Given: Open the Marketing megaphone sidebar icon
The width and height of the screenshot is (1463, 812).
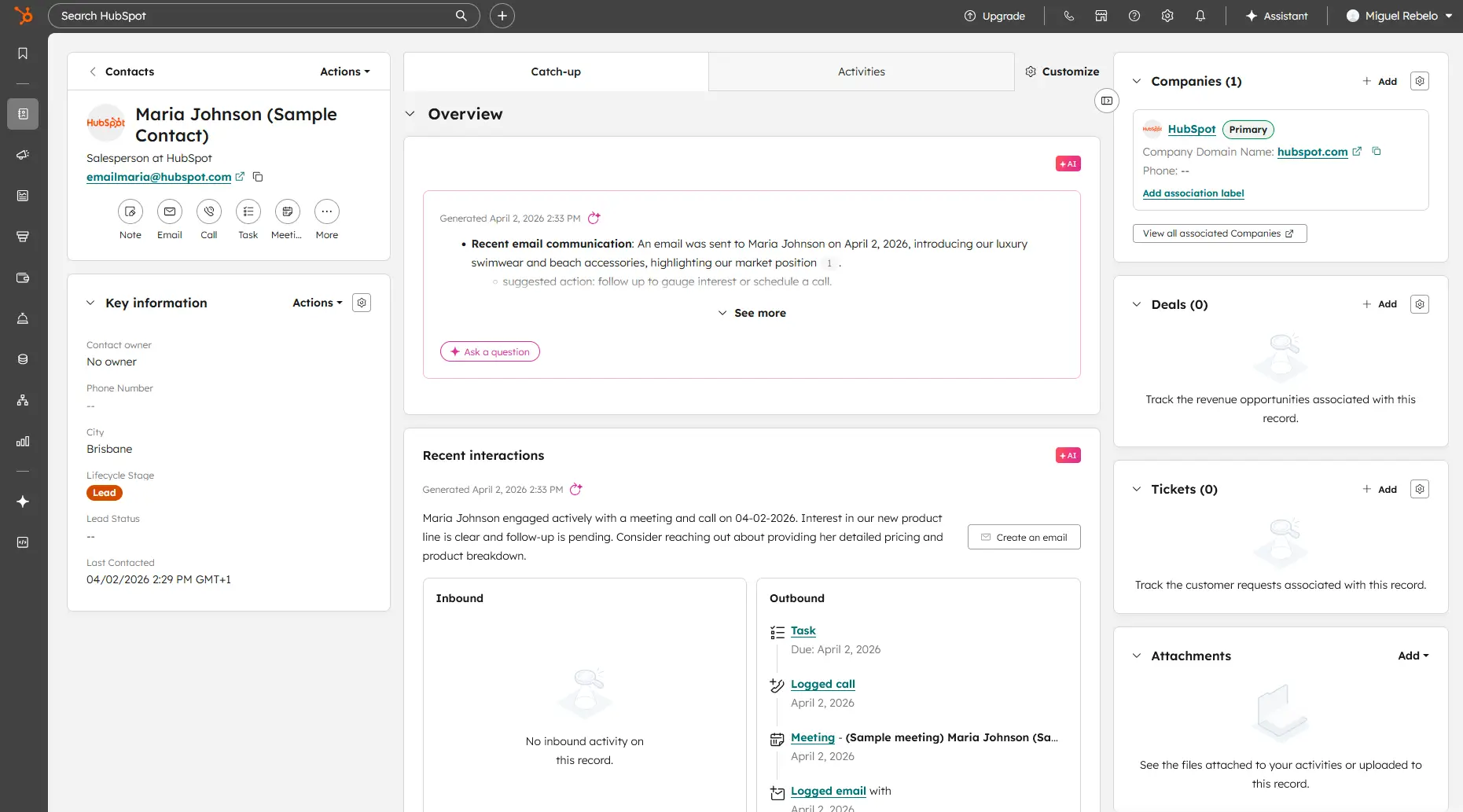Looking at the screenshot, I should 23,155.
